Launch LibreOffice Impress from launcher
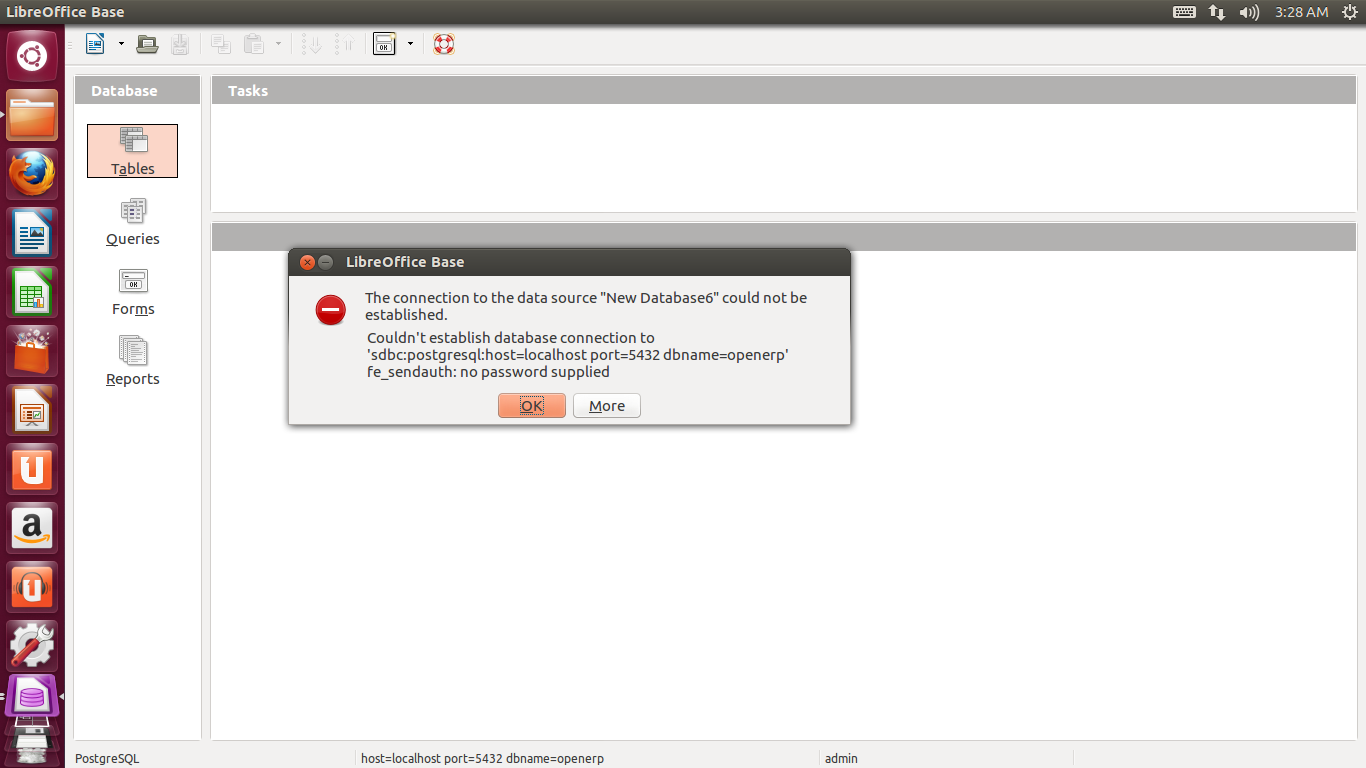Image resolution: width=1366 pixels, height=768 pixels. (x=32, y=411)
